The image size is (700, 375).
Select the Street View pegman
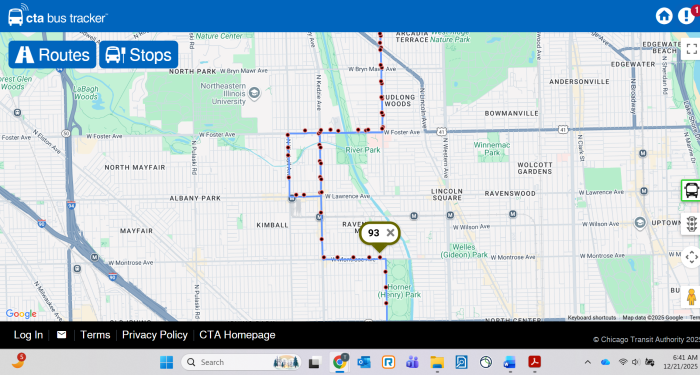click(691, 297)
